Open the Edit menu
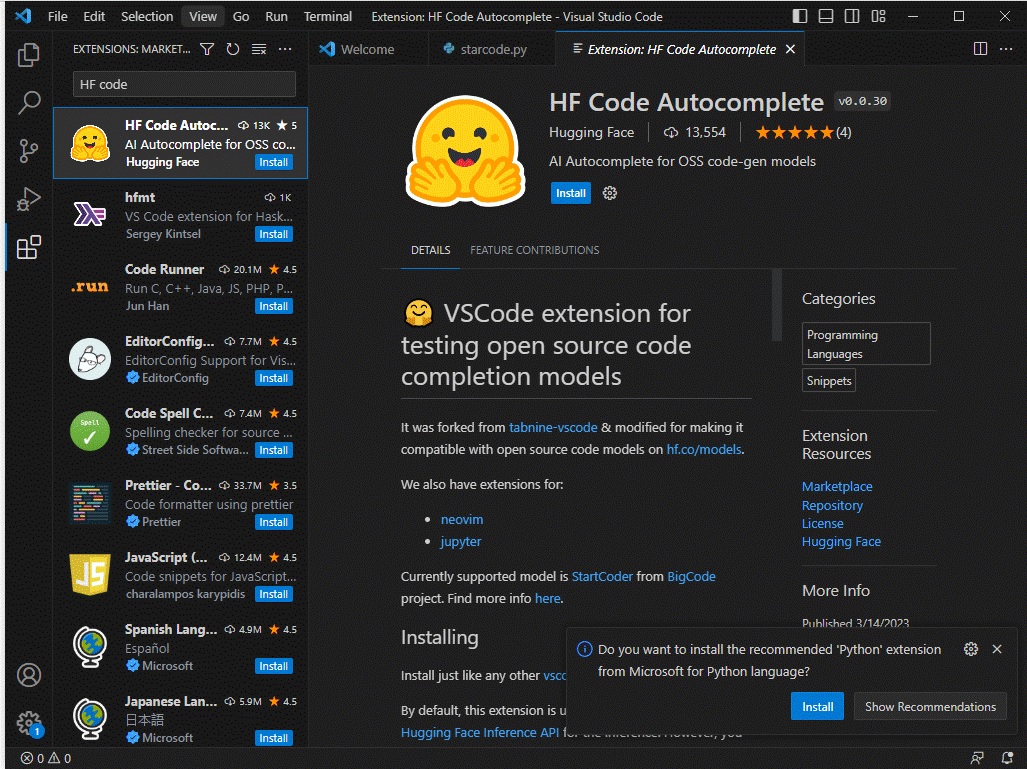The width and height of the screenshot is (1027, 769). tap(94, 16)
